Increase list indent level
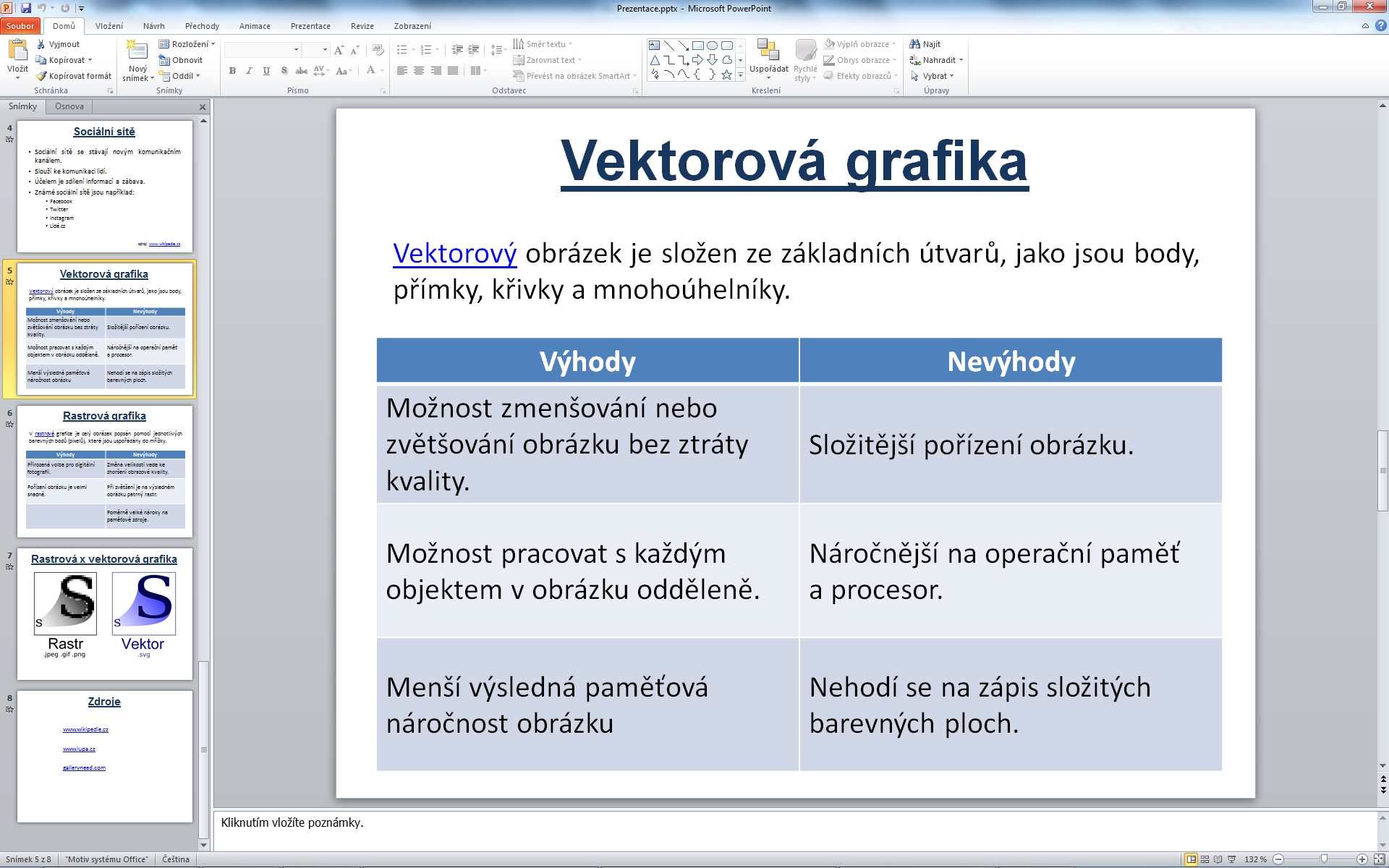Screen dimensions: 1389x868 click(474, 50)
